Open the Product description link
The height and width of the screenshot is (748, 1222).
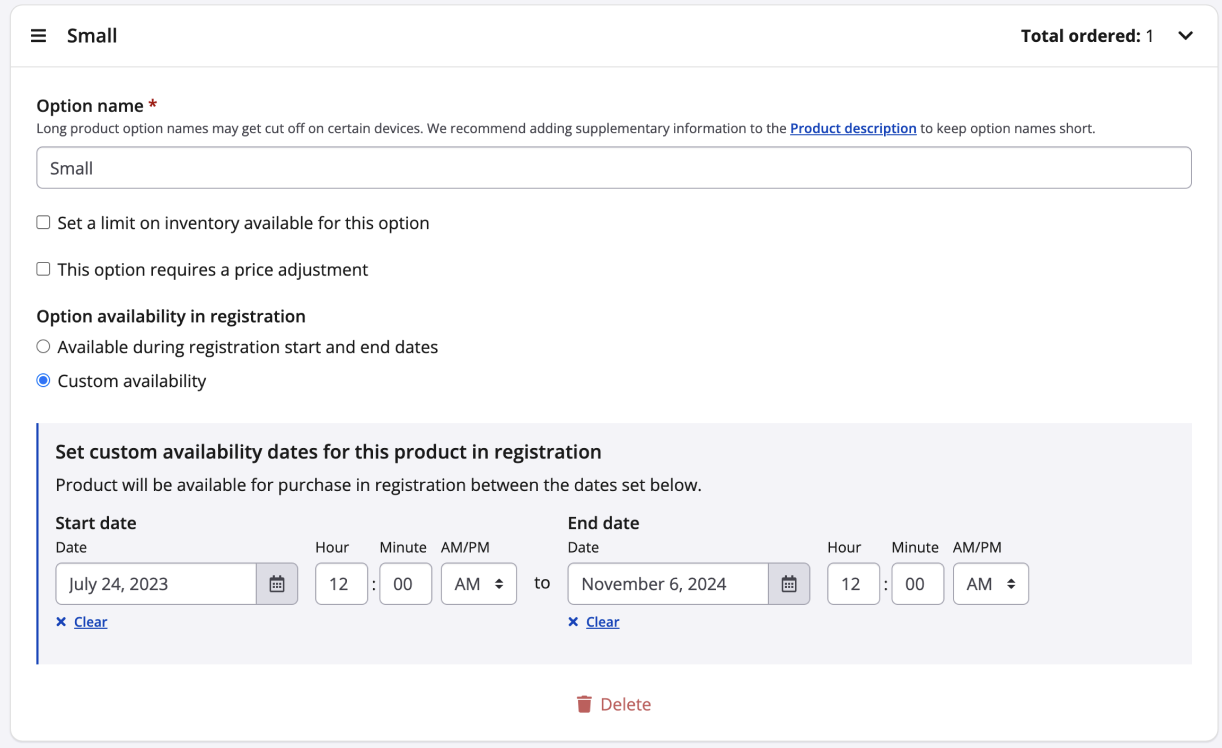click(x=853, y=128)
